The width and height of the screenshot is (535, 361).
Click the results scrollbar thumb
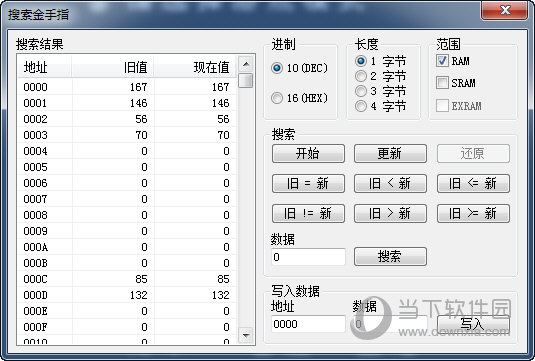pyautogui.click(x=246, y=81)
